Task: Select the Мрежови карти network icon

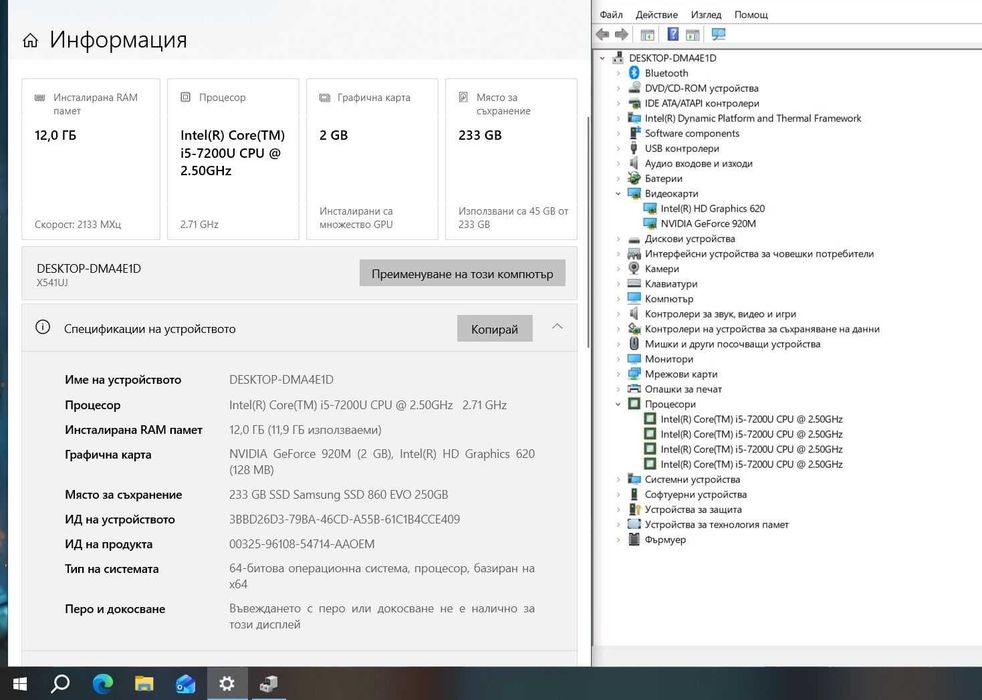Action: [x=634, y=374]
